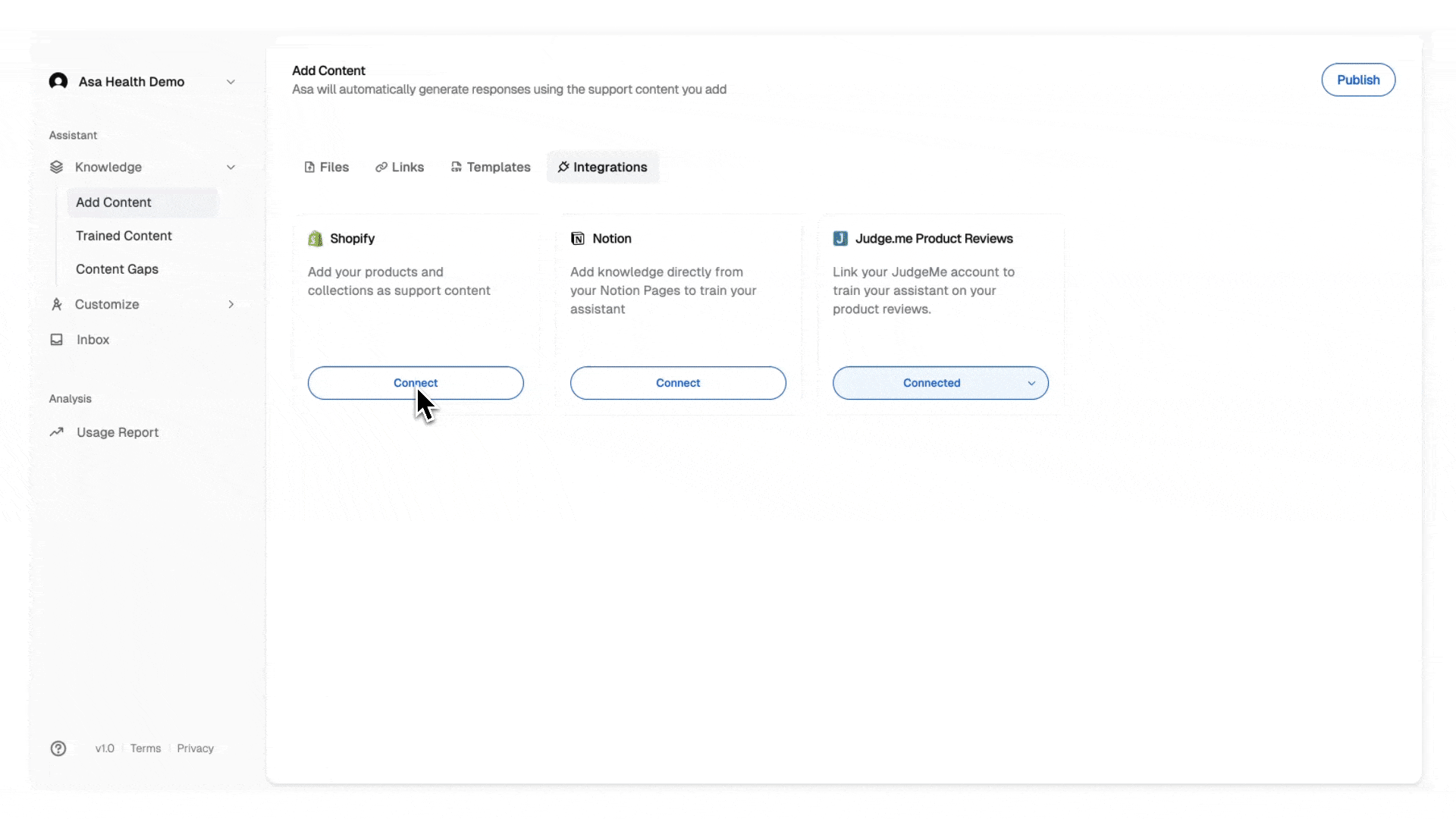1456x819 pixels.
Task: Collapse the Knowledge section chevron
Action: click(231, 167)
